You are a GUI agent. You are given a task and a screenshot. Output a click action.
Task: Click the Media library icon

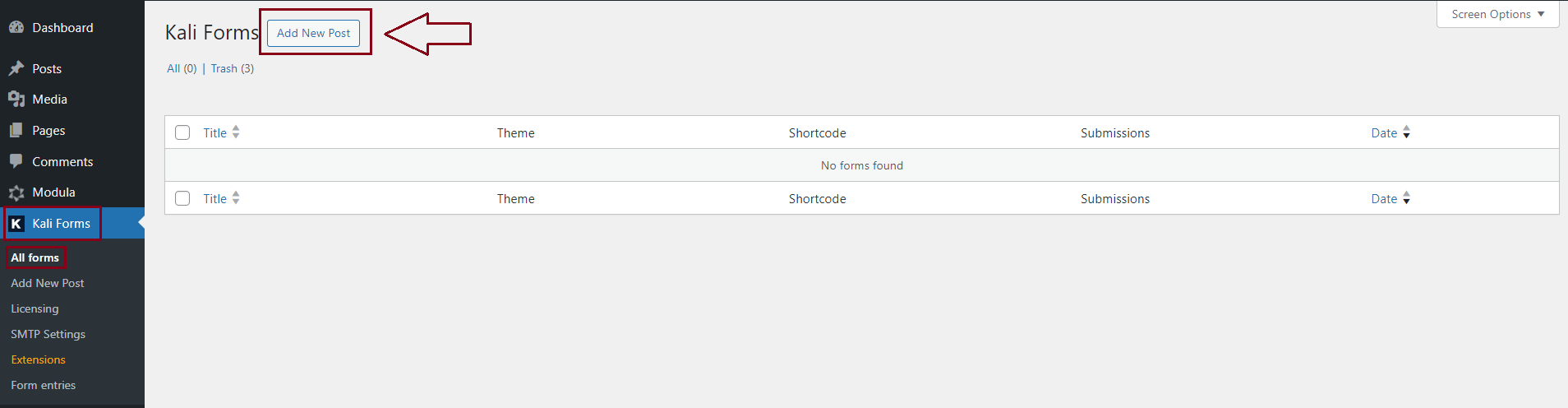(x=16, y=100)
